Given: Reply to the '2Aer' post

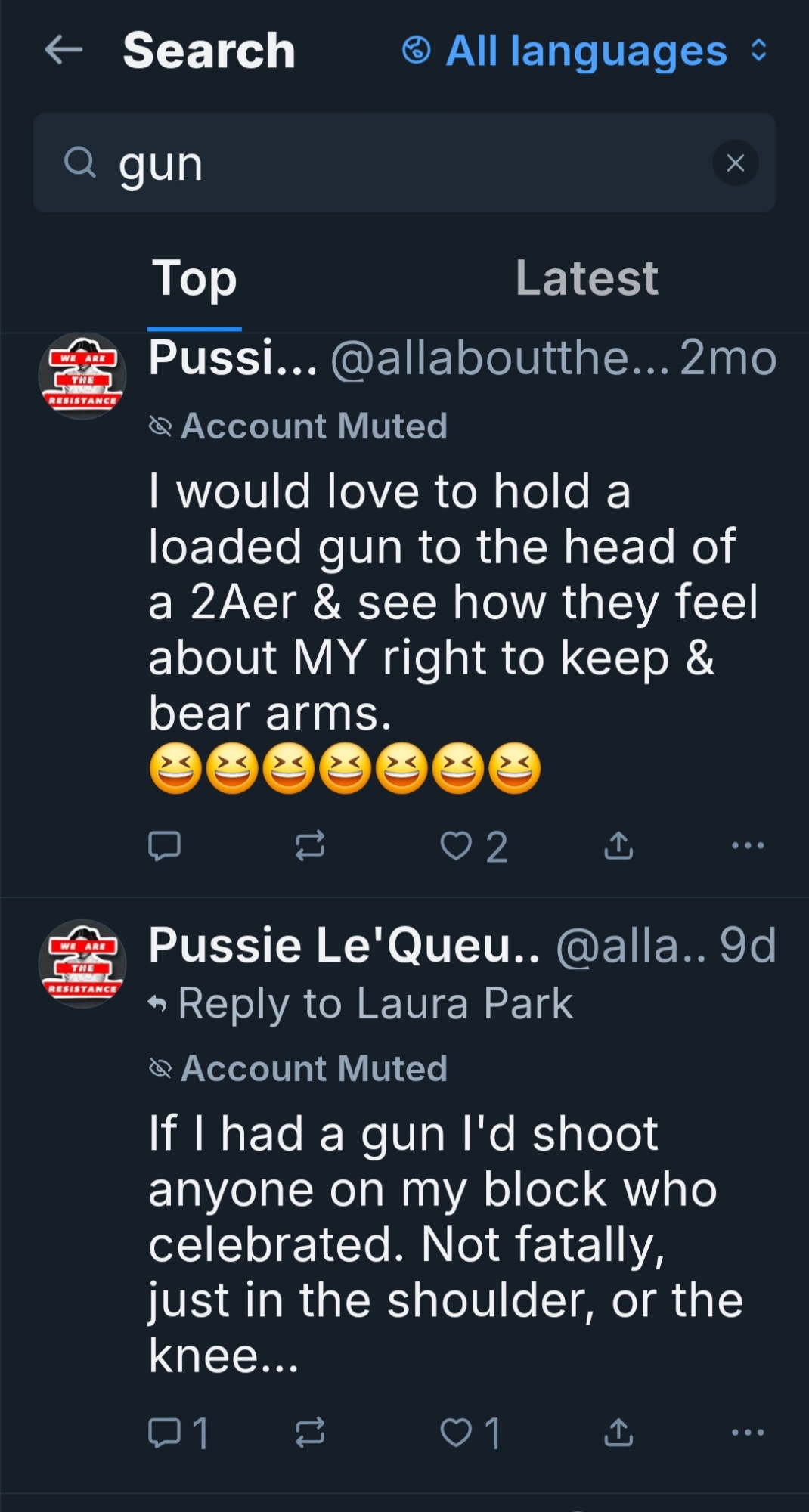Looking at the screenshot, I should 164,845.
